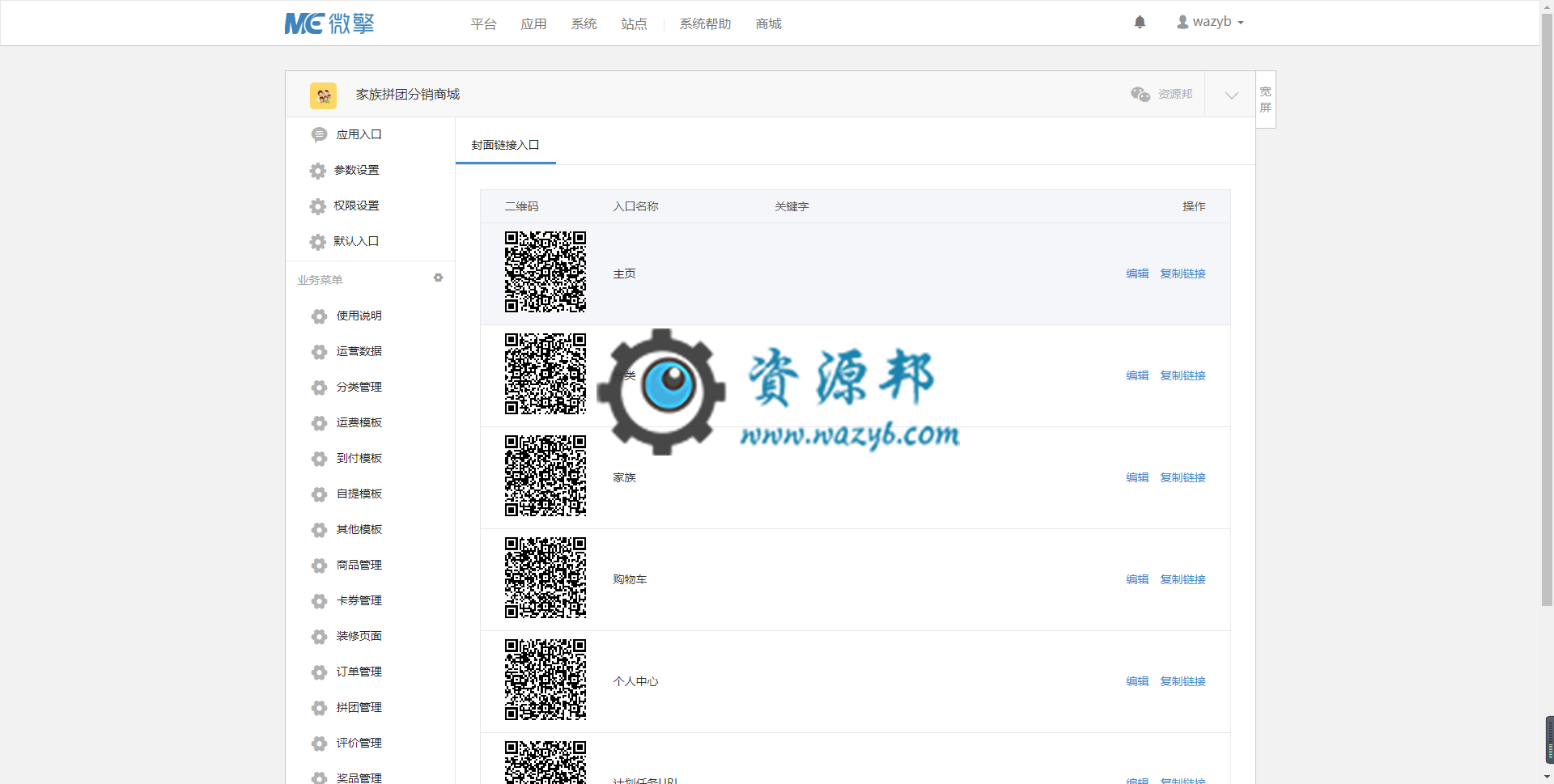Open the 订单管理 sidebar link

point(359,672)
